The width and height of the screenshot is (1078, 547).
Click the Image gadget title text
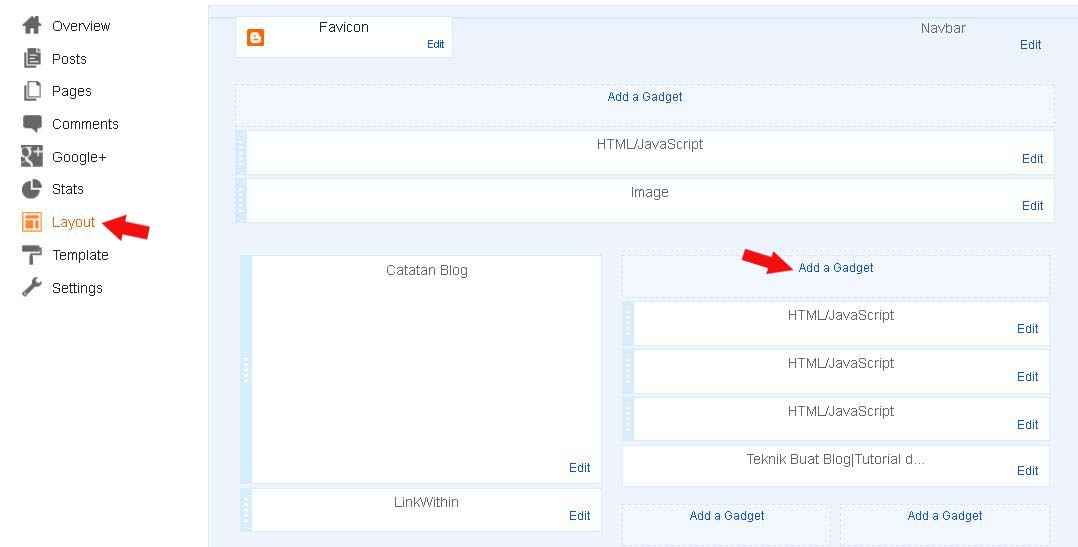(649, 193)
